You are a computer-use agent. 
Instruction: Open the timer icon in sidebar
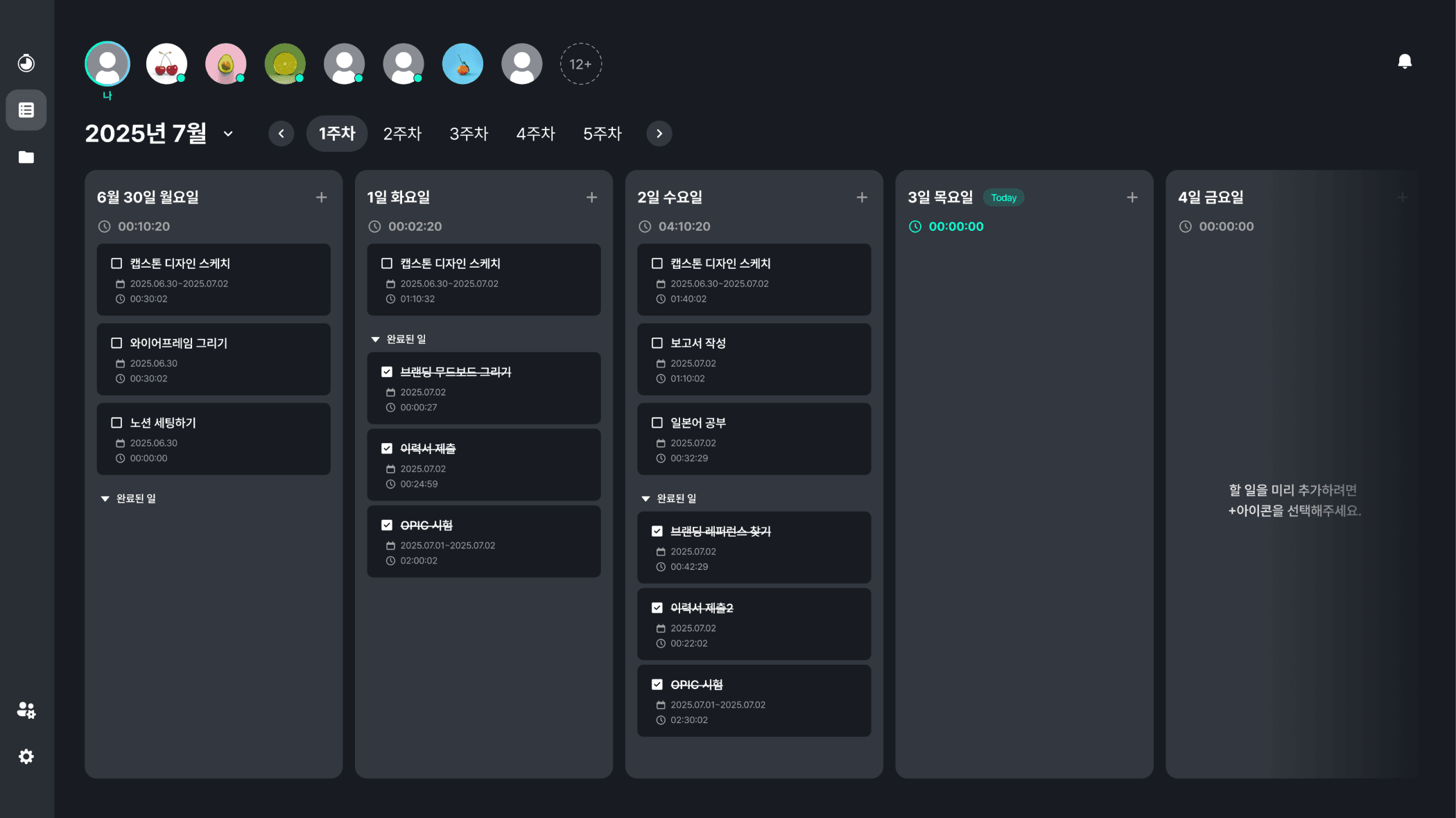click(26, 63)
